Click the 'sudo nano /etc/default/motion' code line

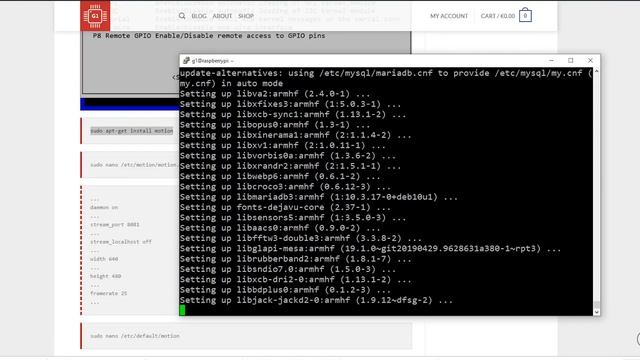pyautogui.click(x=135, y=336)
